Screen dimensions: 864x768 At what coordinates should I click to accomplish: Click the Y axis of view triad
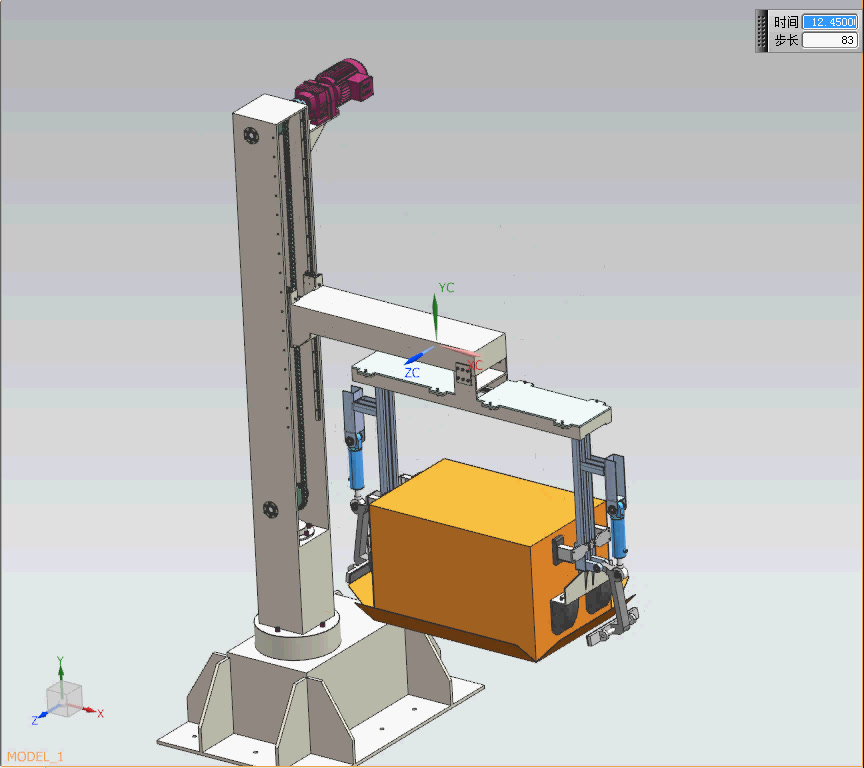pyautogui.click(x=61, y=675)
